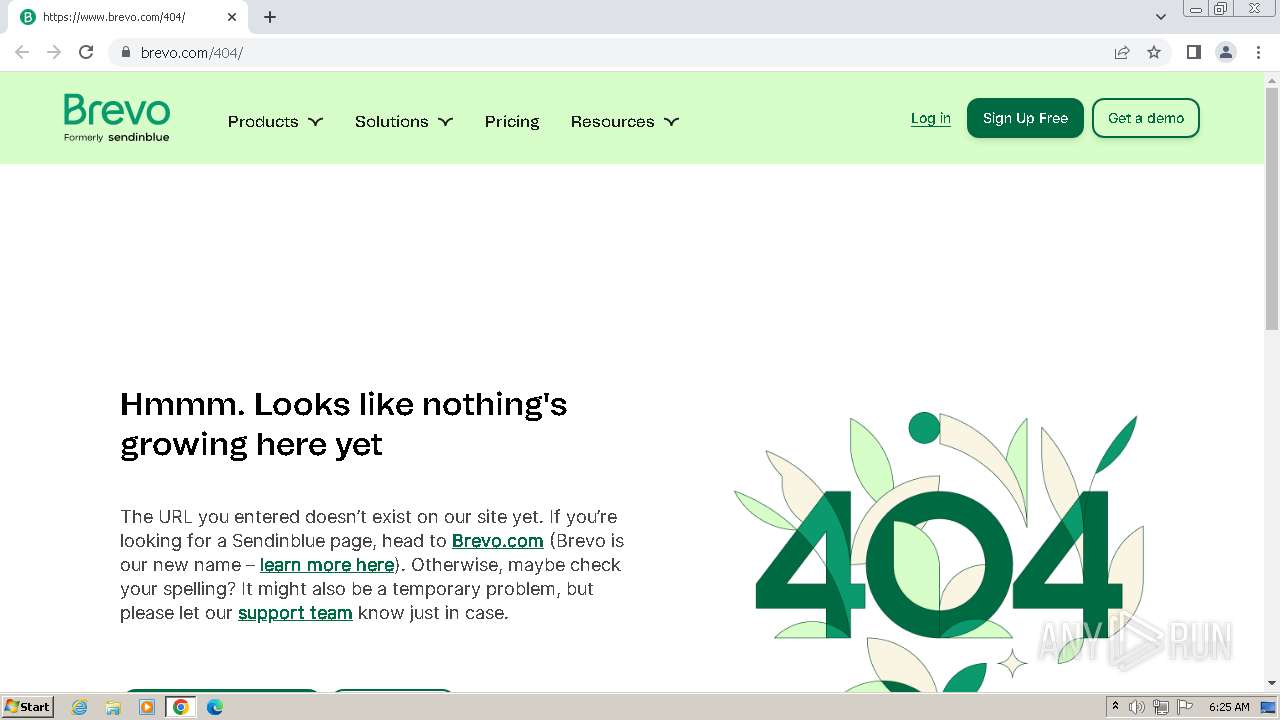1280x720 pixels.
Task: Click the network tray icon
Action: click(x=1161, y=707)
